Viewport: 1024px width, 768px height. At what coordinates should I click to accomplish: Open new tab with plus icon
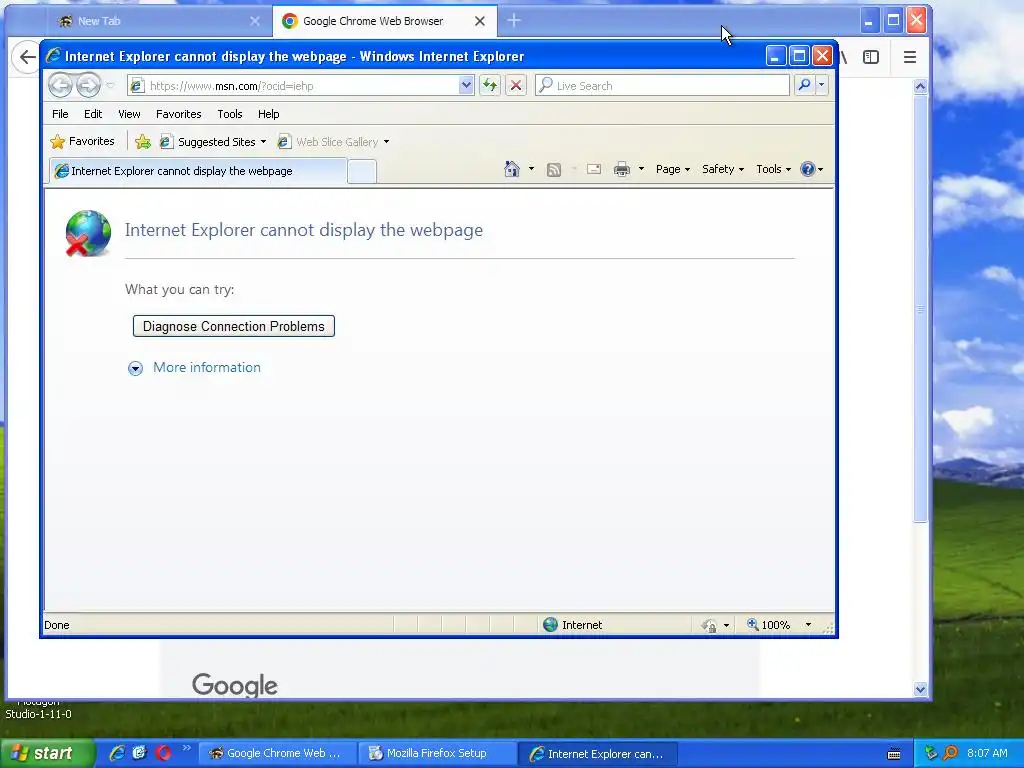(514, 21)
